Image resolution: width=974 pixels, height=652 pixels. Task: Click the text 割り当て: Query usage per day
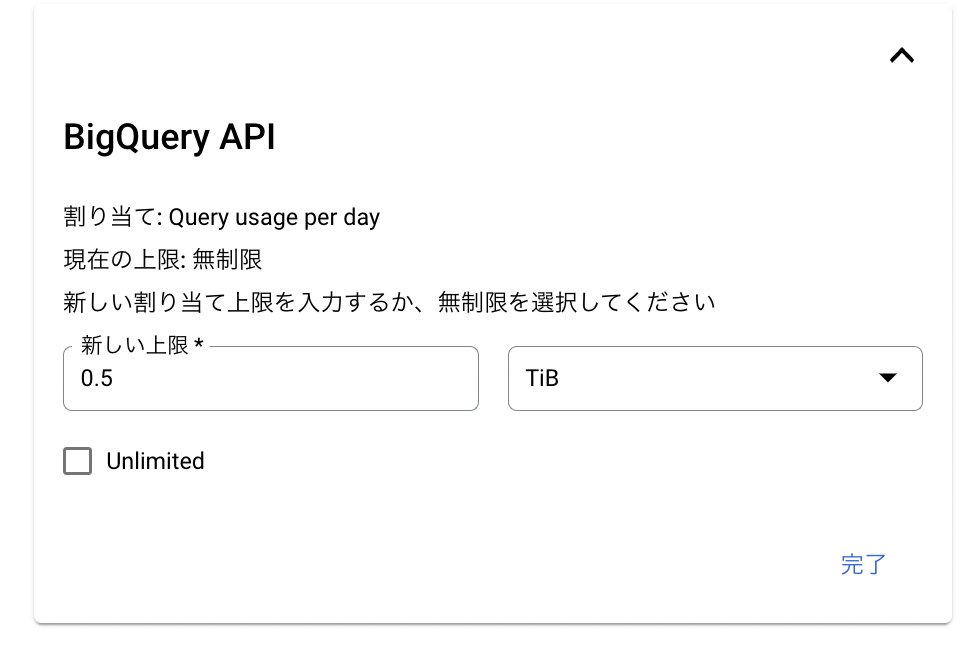[x=221, y=217]
